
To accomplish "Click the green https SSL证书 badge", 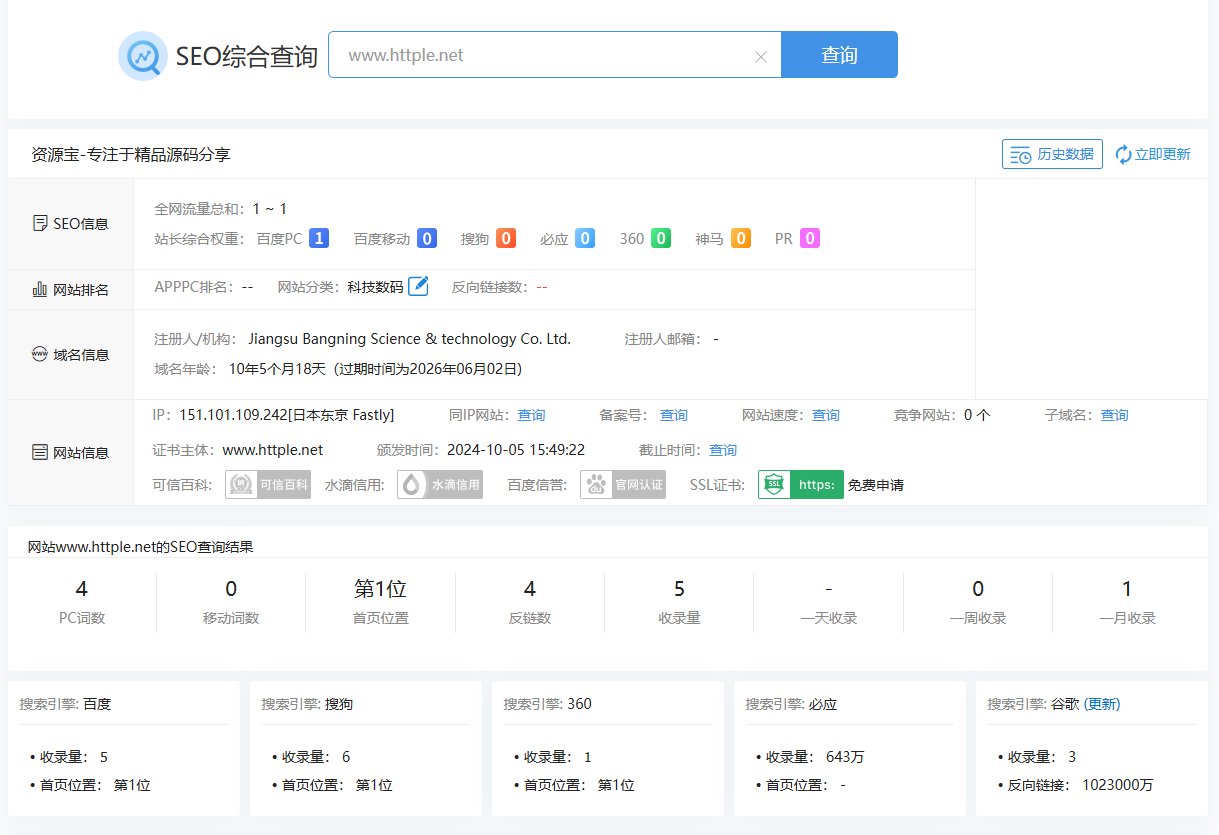I will tap(800, 484).
